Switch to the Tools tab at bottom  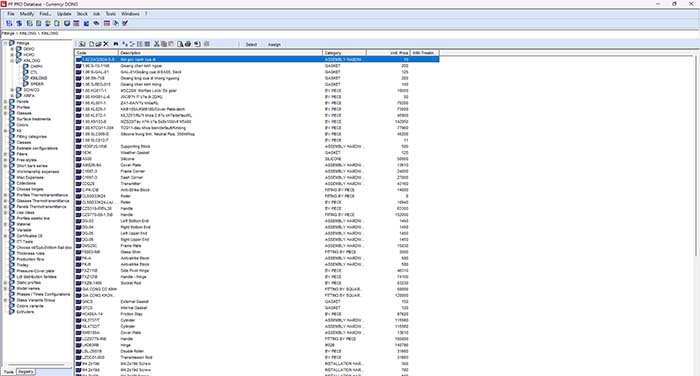[9, 372]
